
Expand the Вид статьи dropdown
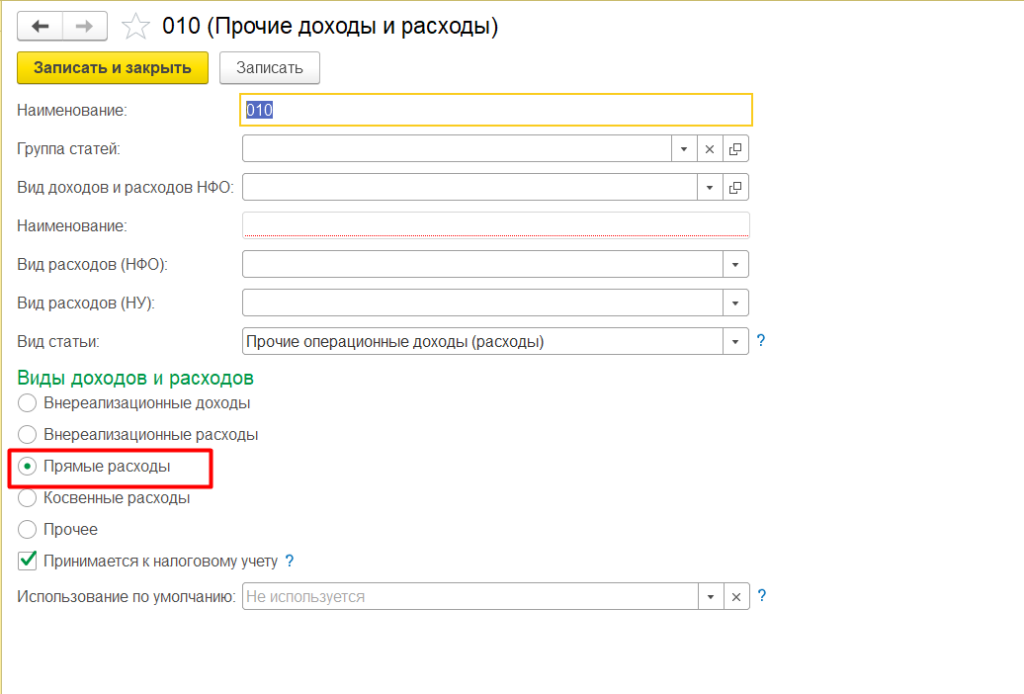(736, 341)
